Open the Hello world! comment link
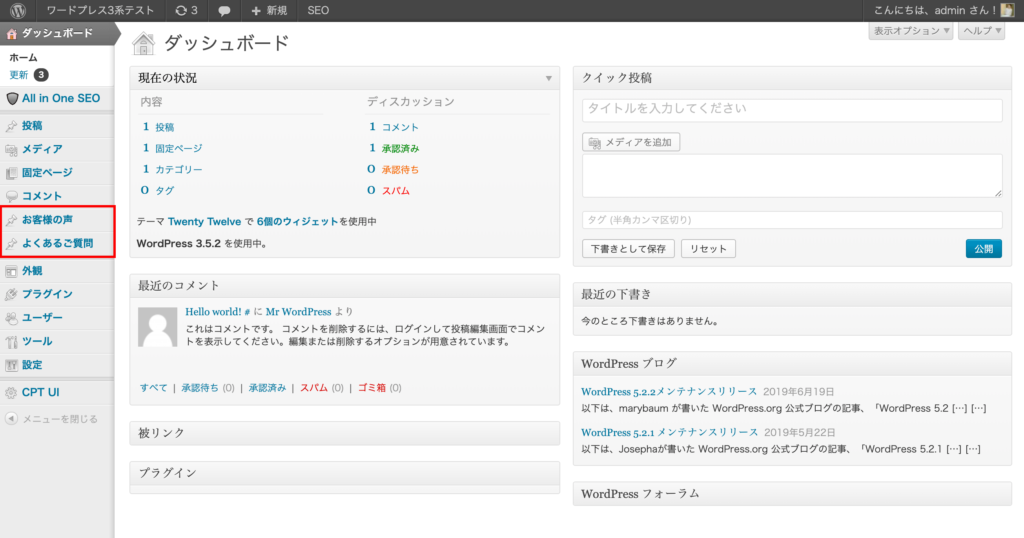The image size is (1024, 538). 214,312
